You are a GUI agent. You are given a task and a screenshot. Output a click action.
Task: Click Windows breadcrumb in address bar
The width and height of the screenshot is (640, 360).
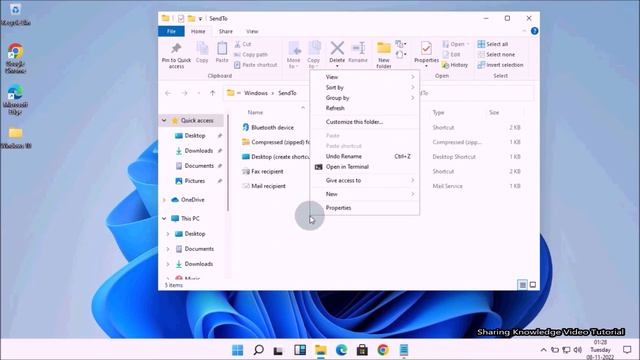[x=256, y=93]
